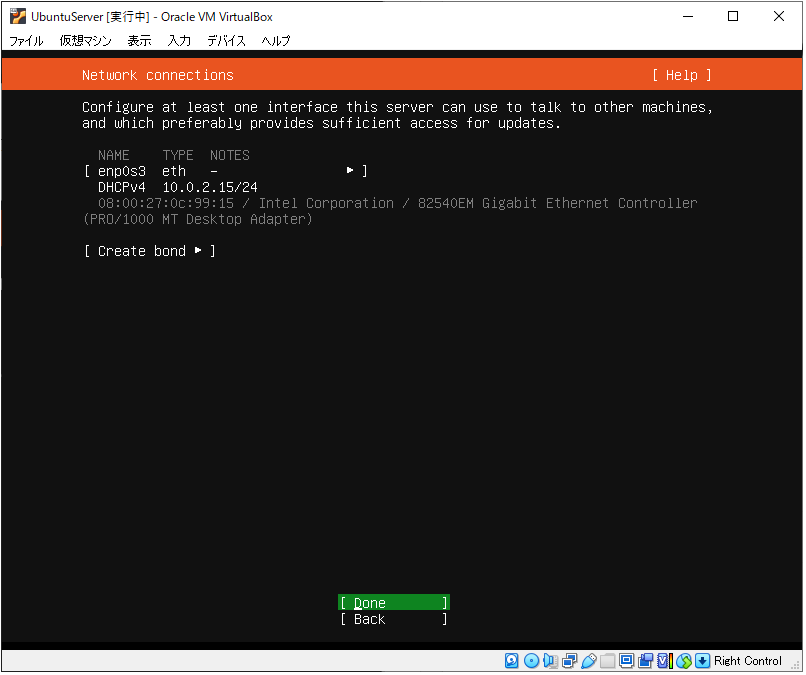Open USB devices status icon
Viewport: 806px width, 675px height.
pos(588,661)
